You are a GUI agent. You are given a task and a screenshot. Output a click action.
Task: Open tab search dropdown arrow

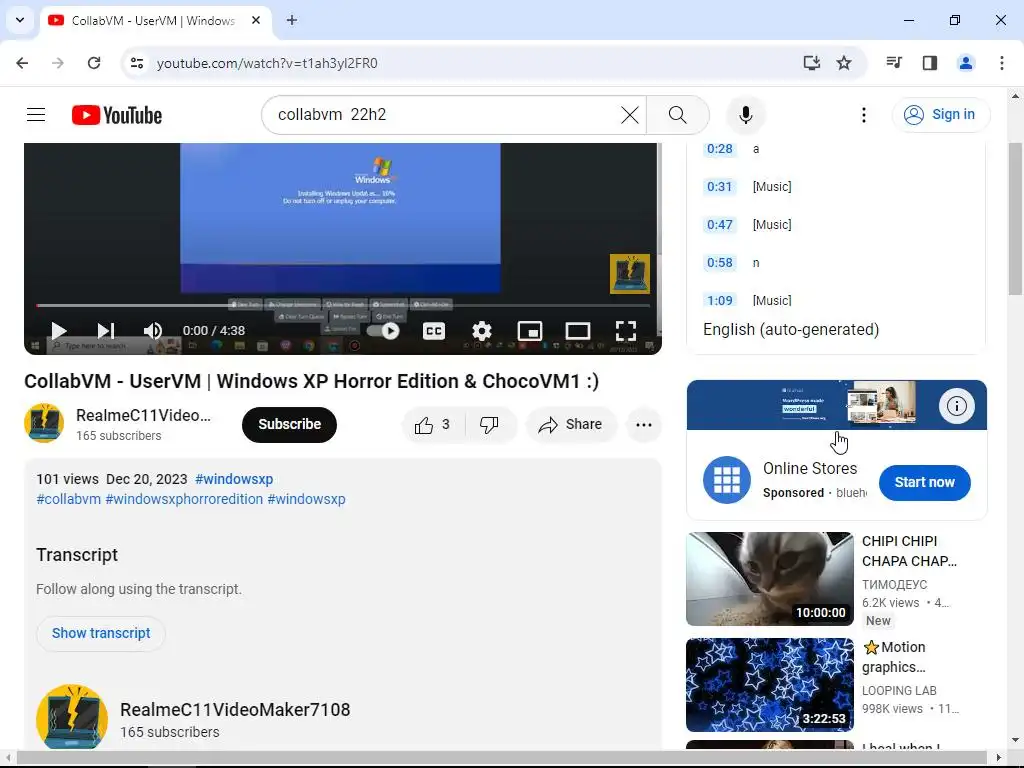tap(20, 20)
